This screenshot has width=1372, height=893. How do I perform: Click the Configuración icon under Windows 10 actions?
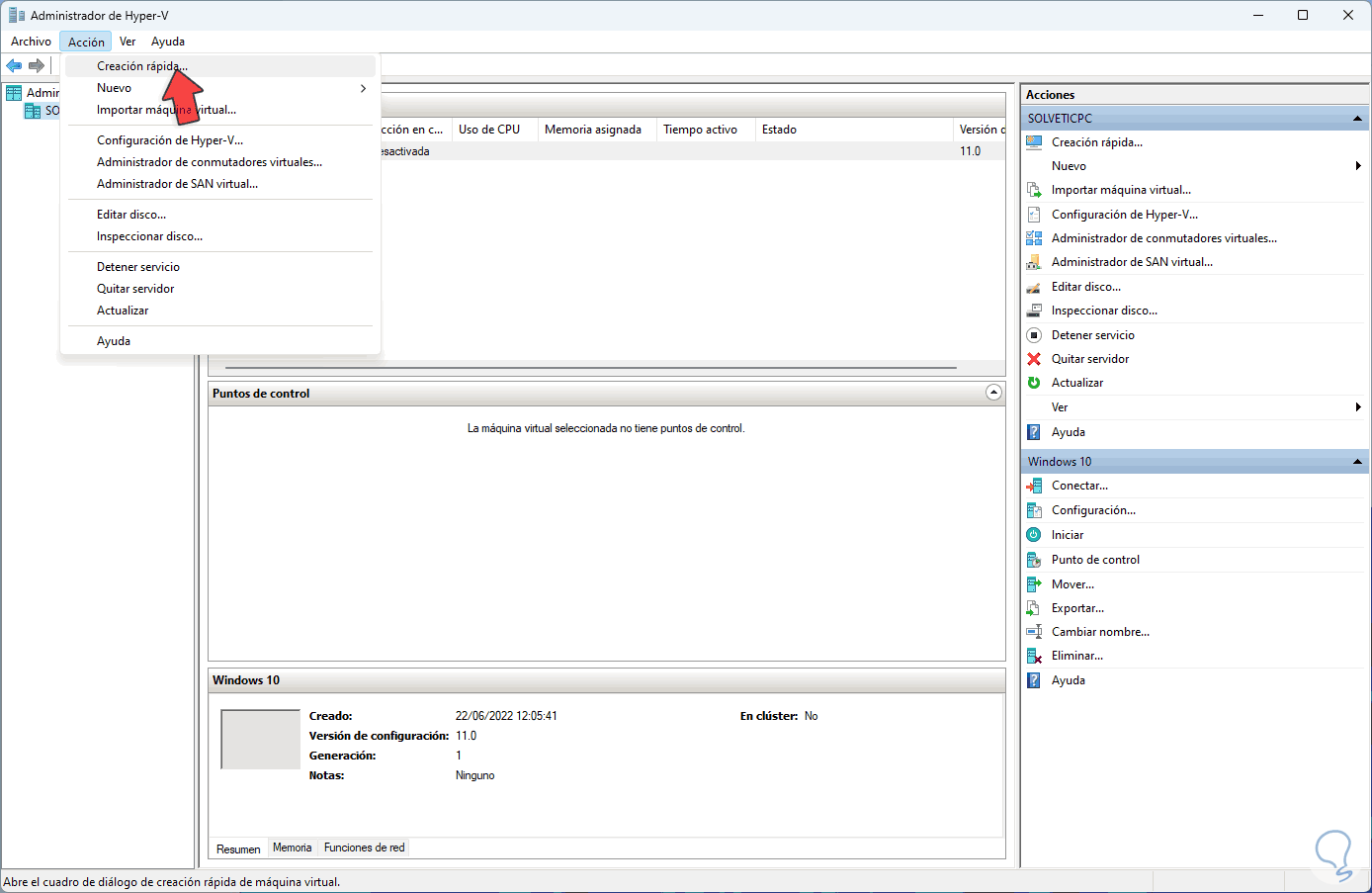tap(1034, 510)
